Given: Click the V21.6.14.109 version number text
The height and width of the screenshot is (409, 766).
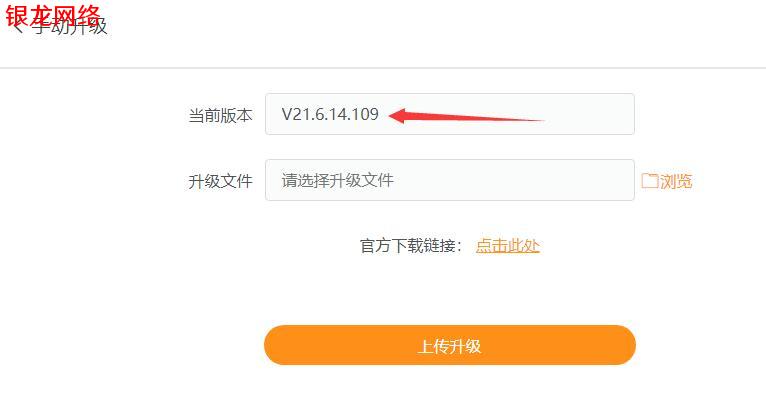Looking at the screenshot, I should pos(330,114).
